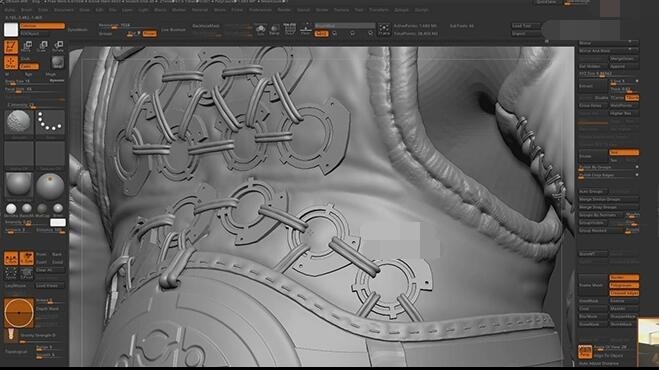Open the Zplugin menu
Image resolution: width=659 pixels, height=370 pixels.
point(401,10)
